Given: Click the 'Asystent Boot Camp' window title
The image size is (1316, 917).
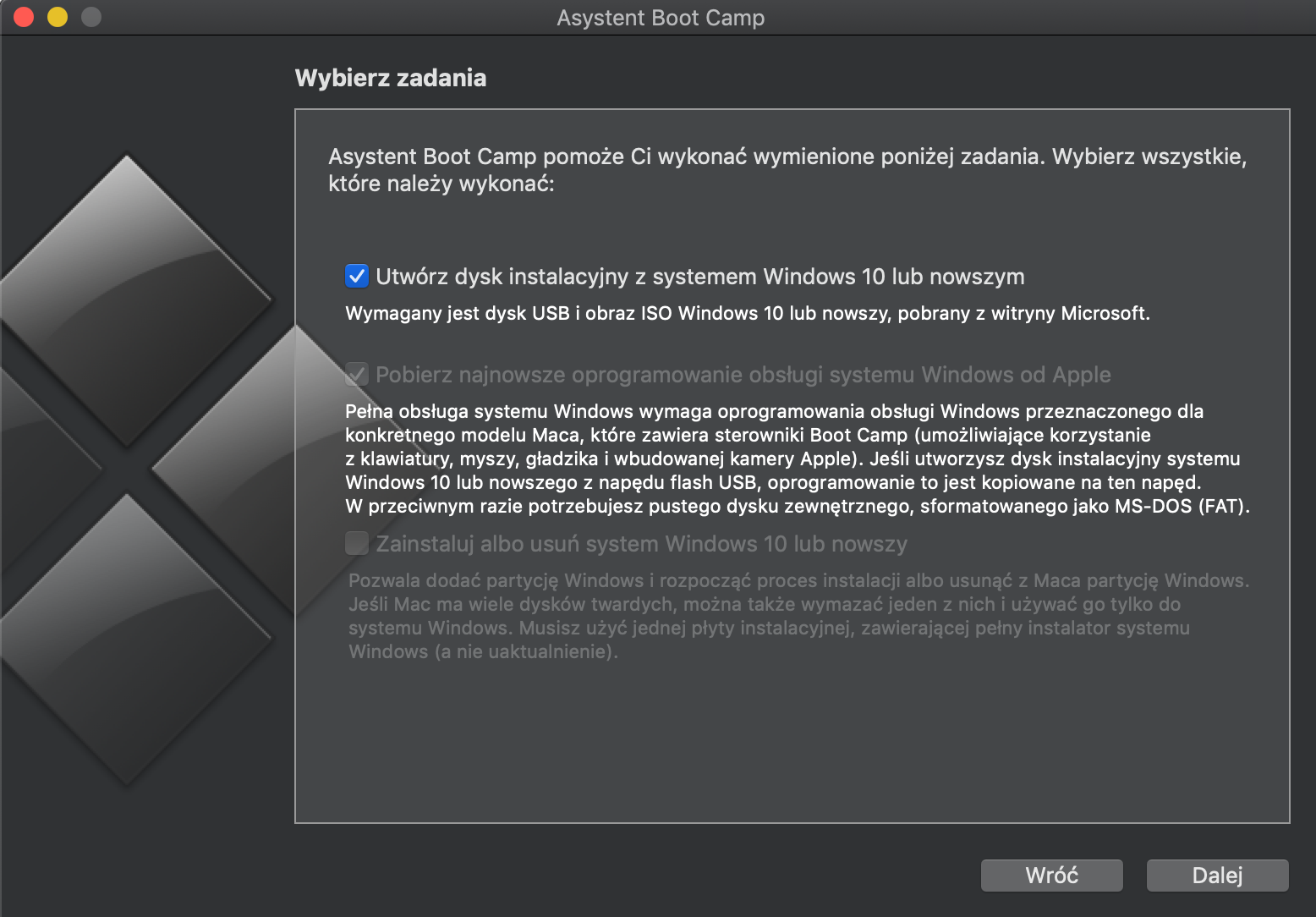Looking at the screenshot, I should [661, 18].
